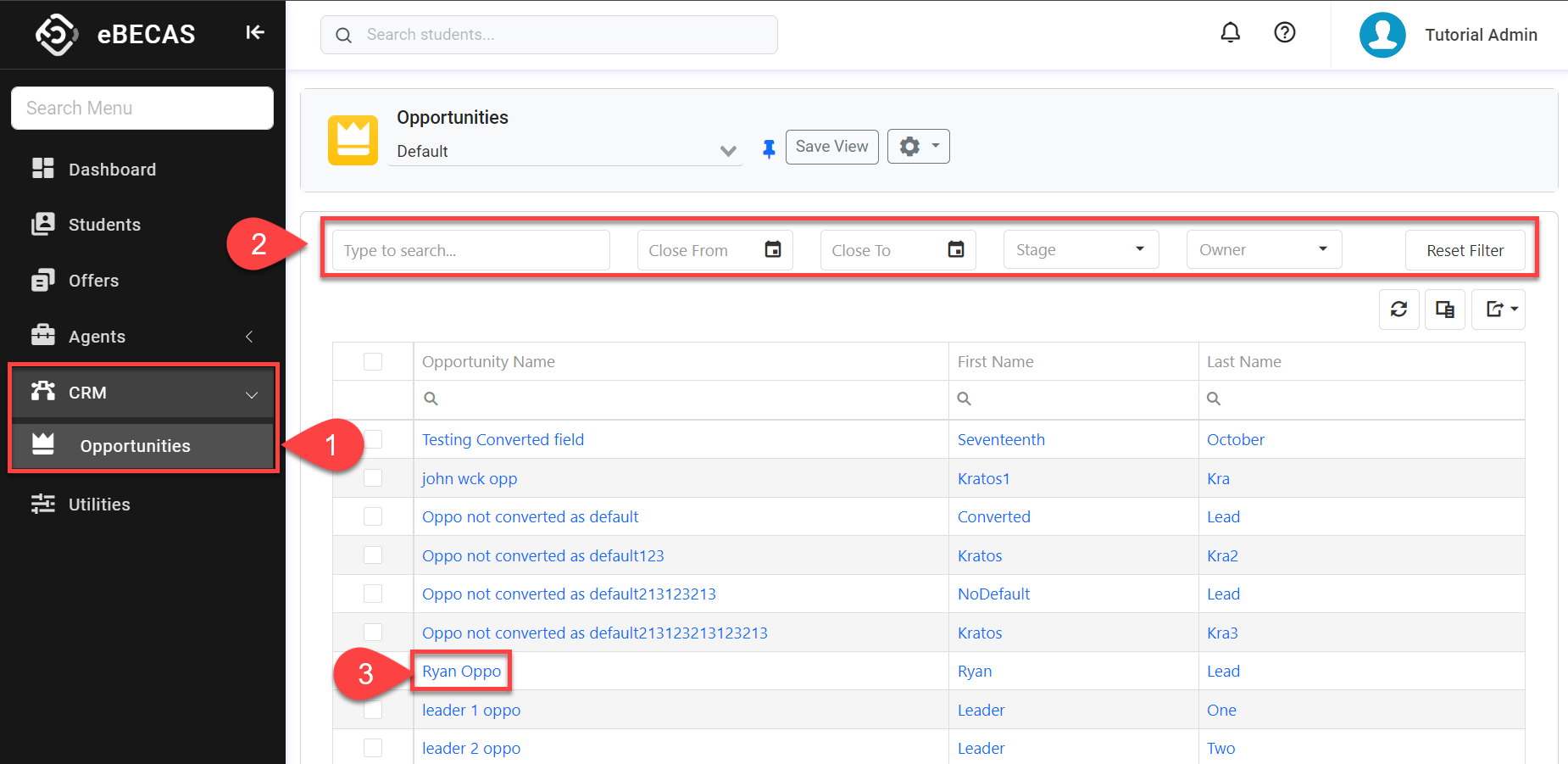The height and width of the screenshot is (764, 1568).
Task: Open the Testing Converted field opportunity
Action: [x=503, y=439]
